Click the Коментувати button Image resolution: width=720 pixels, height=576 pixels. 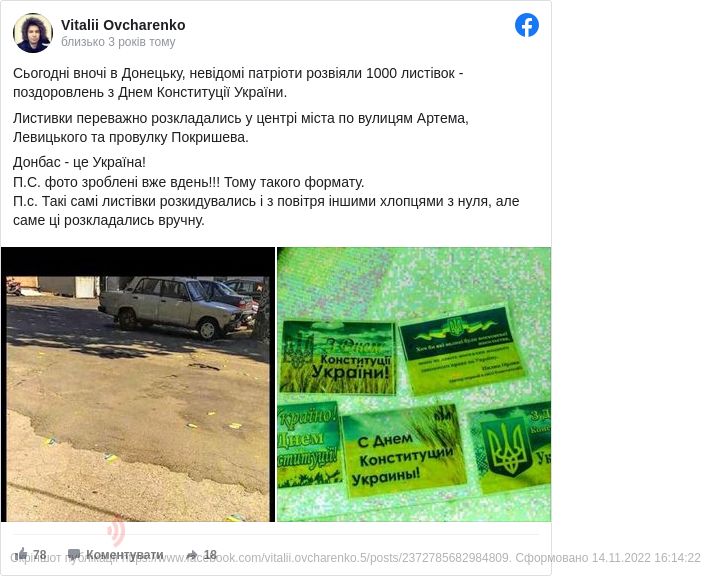(124, 555)
